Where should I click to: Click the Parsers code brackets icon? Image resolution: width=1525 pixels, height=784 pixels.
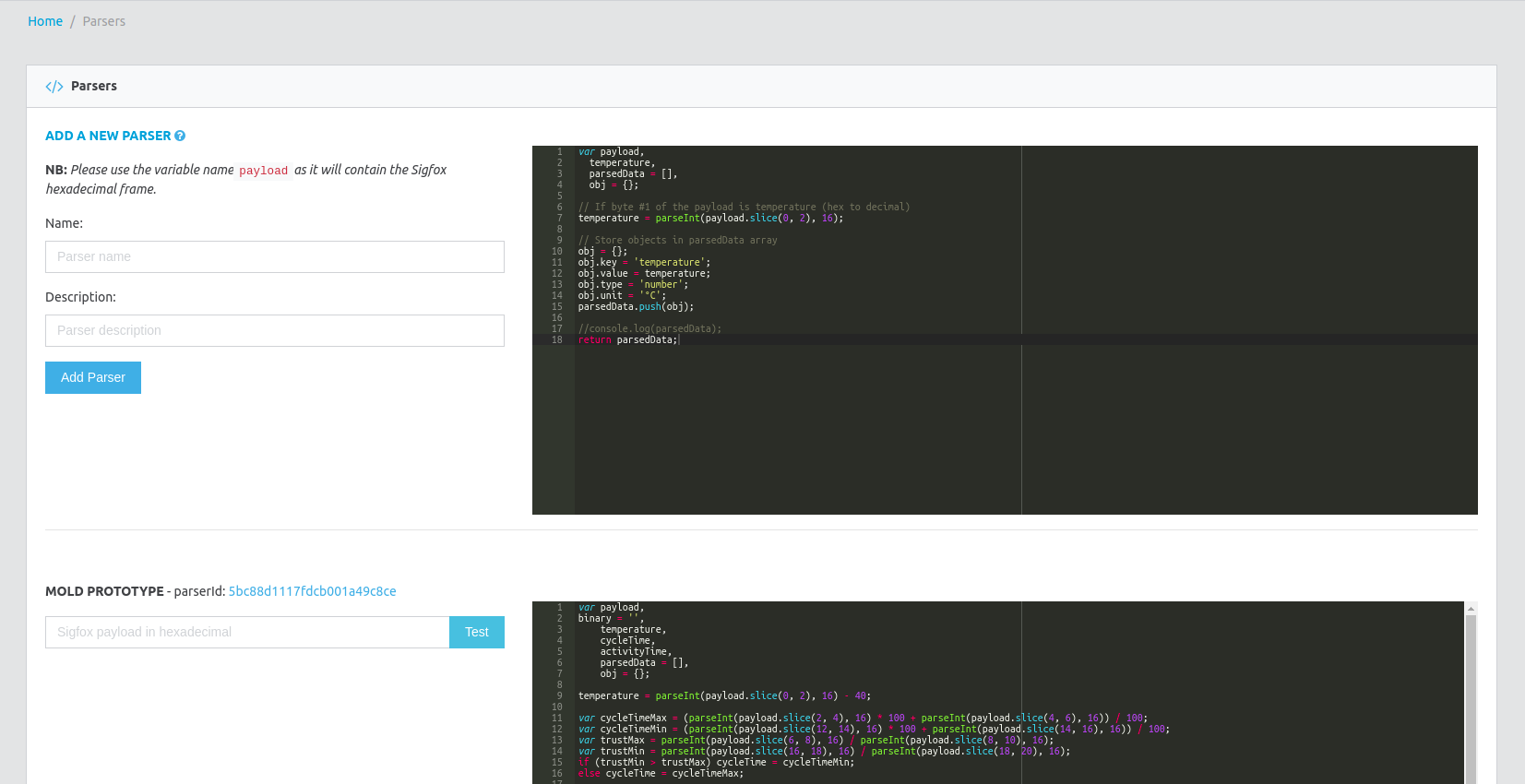pos(54,87)
